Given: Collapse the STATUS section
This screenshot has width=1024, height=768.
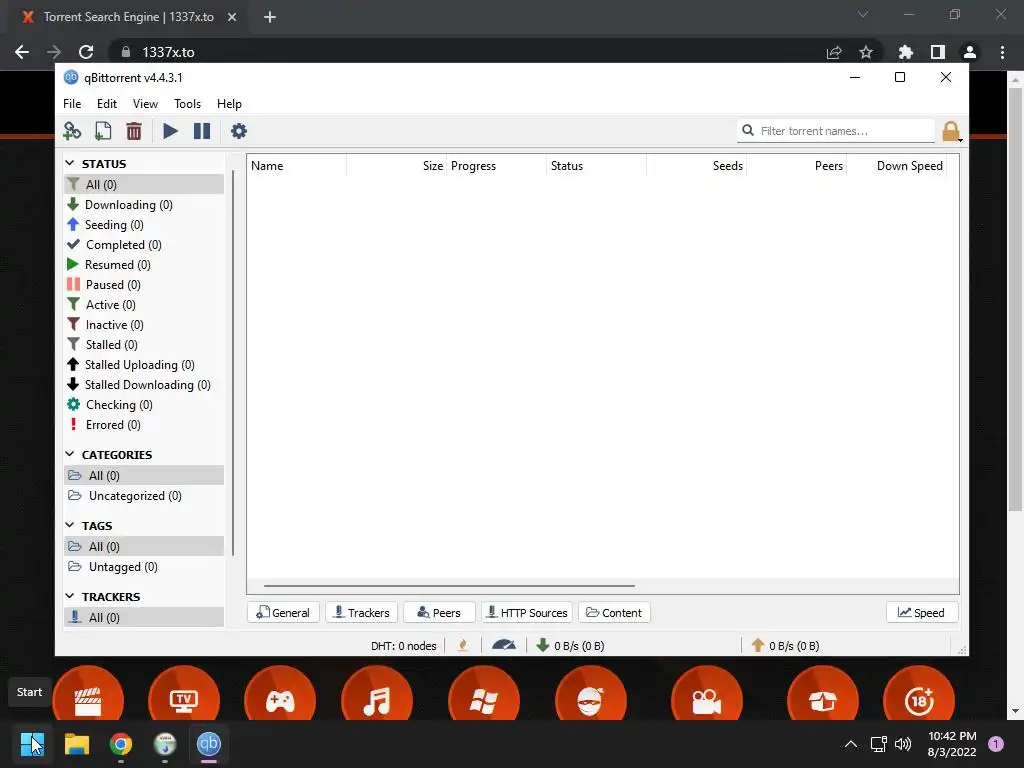Looking at the screenshot, I should pos(70,163).
